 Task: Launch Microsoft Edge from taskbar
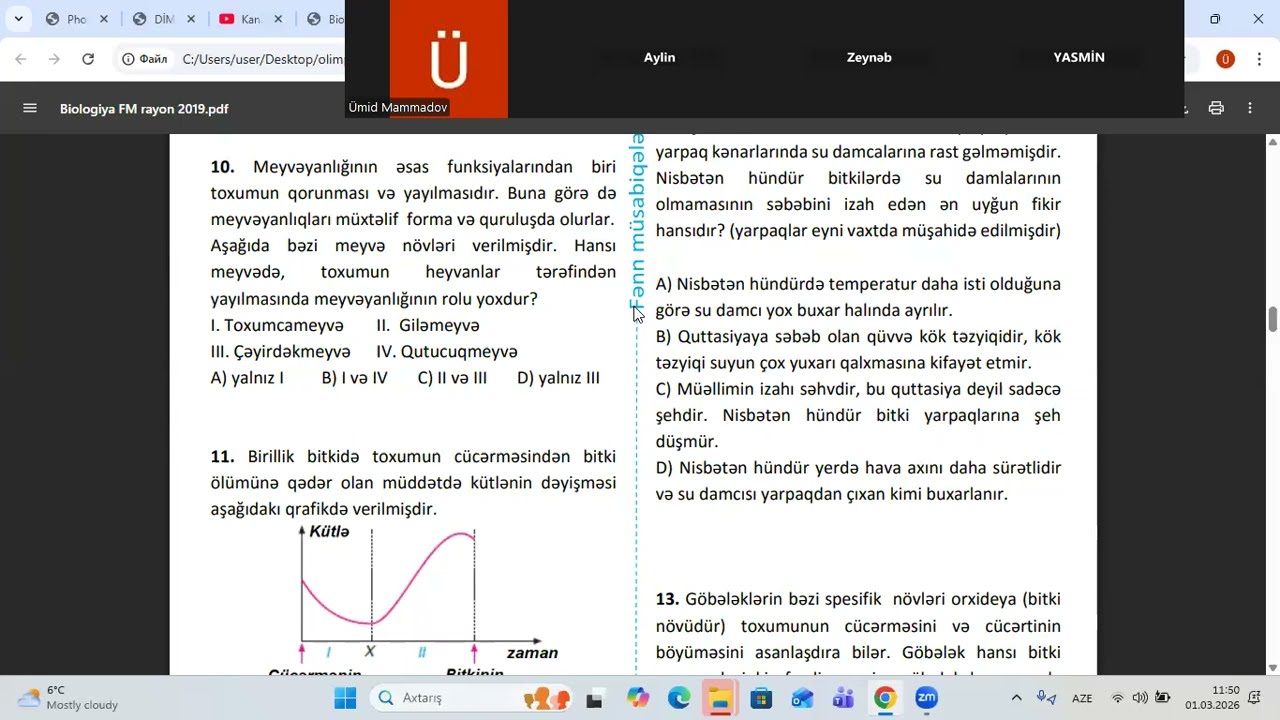tap(679, 698)
